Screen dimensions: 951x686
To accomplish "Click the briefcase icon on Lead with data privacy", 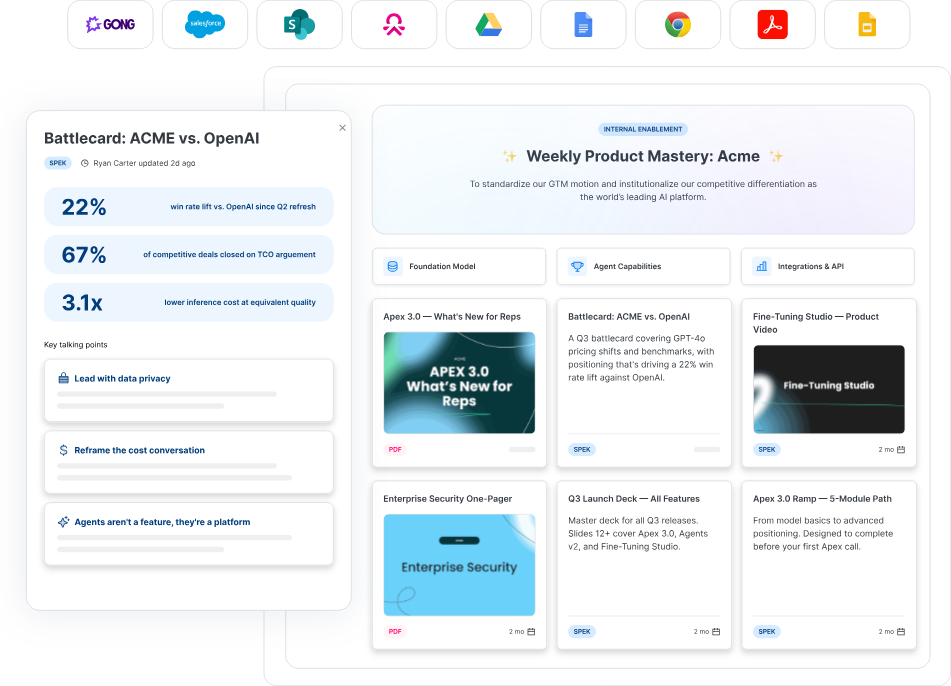I will tap(63, 378).
